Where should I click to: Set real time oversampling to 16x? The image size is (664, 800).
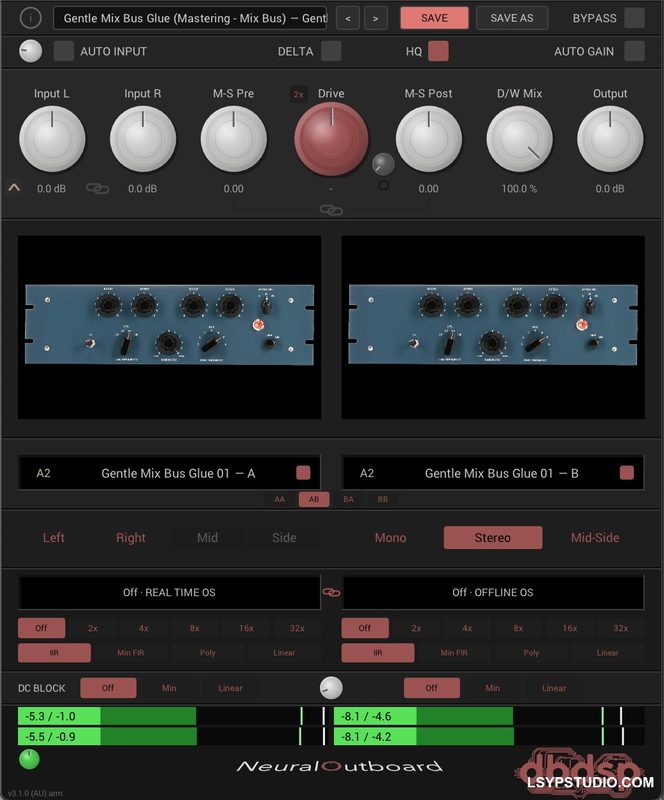pos(246,628)
